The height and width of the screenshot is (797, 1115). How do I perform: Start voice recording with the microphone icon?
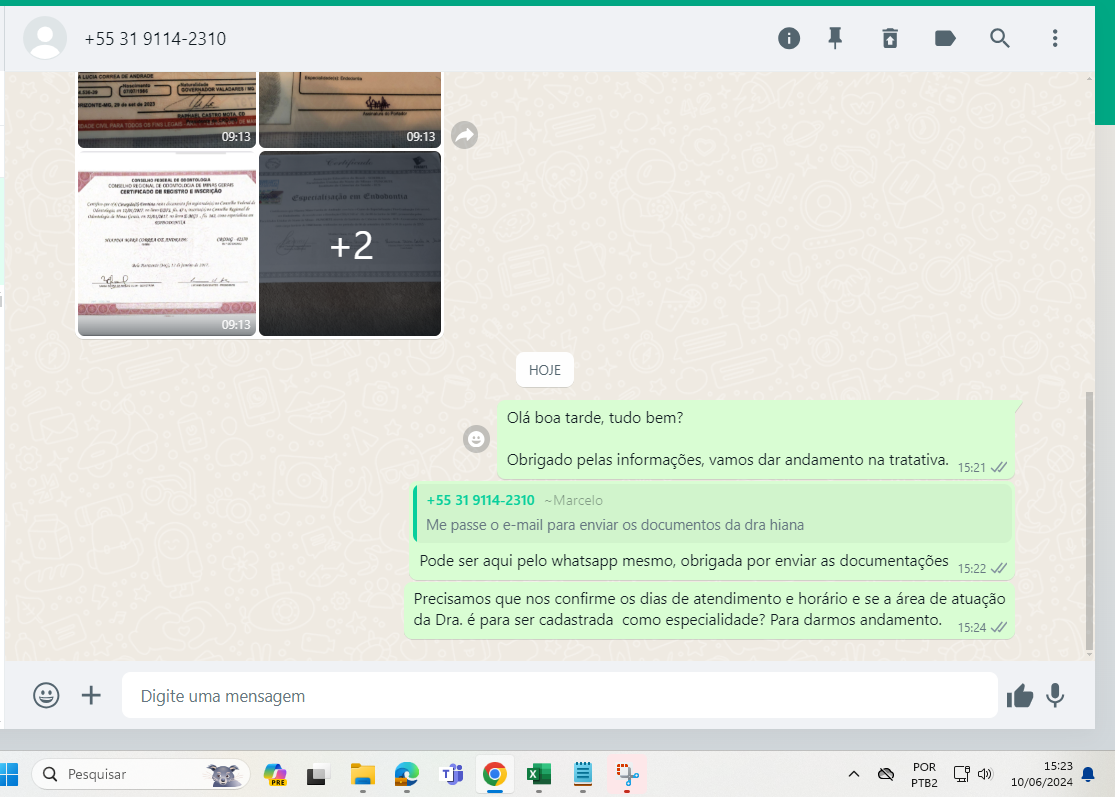click(x=1055, y=695)
